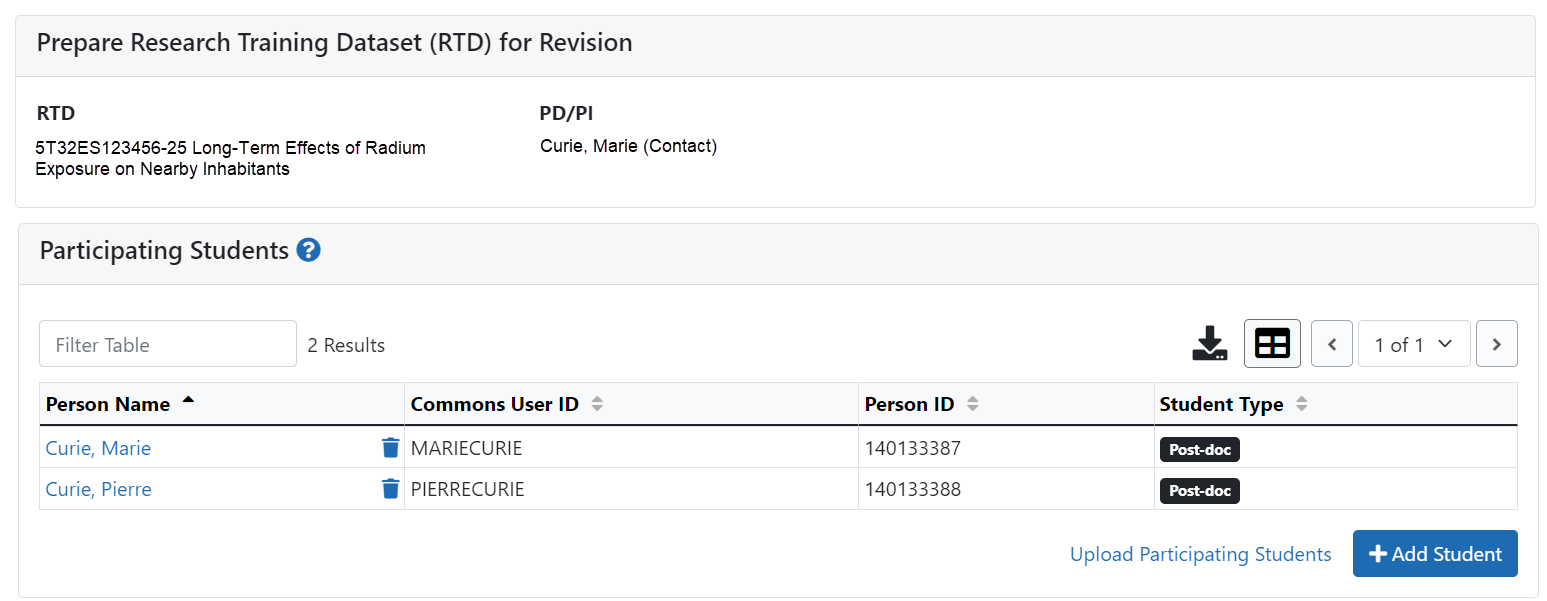Sort by Commons User ID column
Screen dimensions: 1547x601
click(x=597, y=404)
